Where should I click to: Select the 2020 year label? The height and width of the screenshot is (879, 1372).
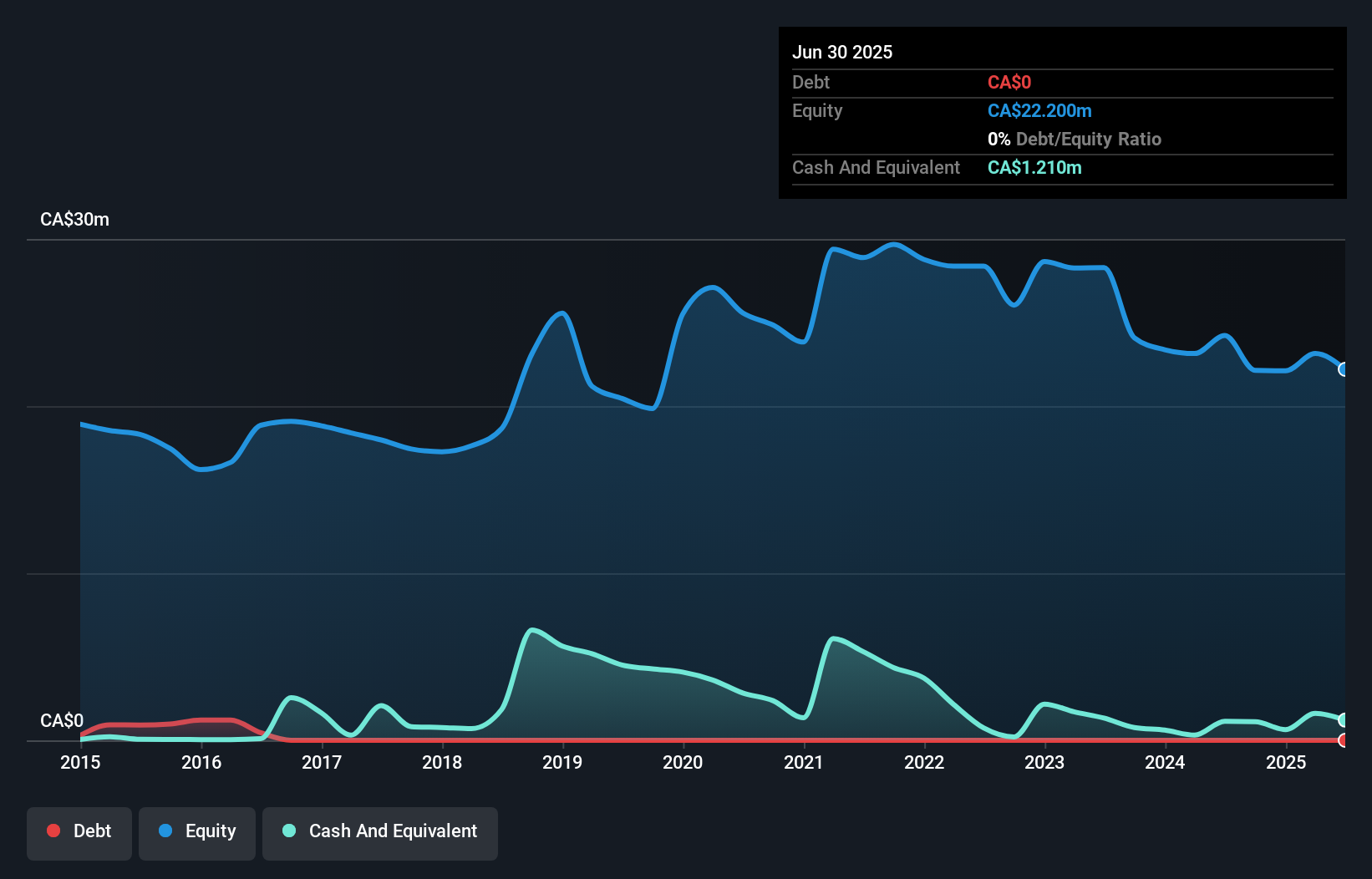coord(683,762)
